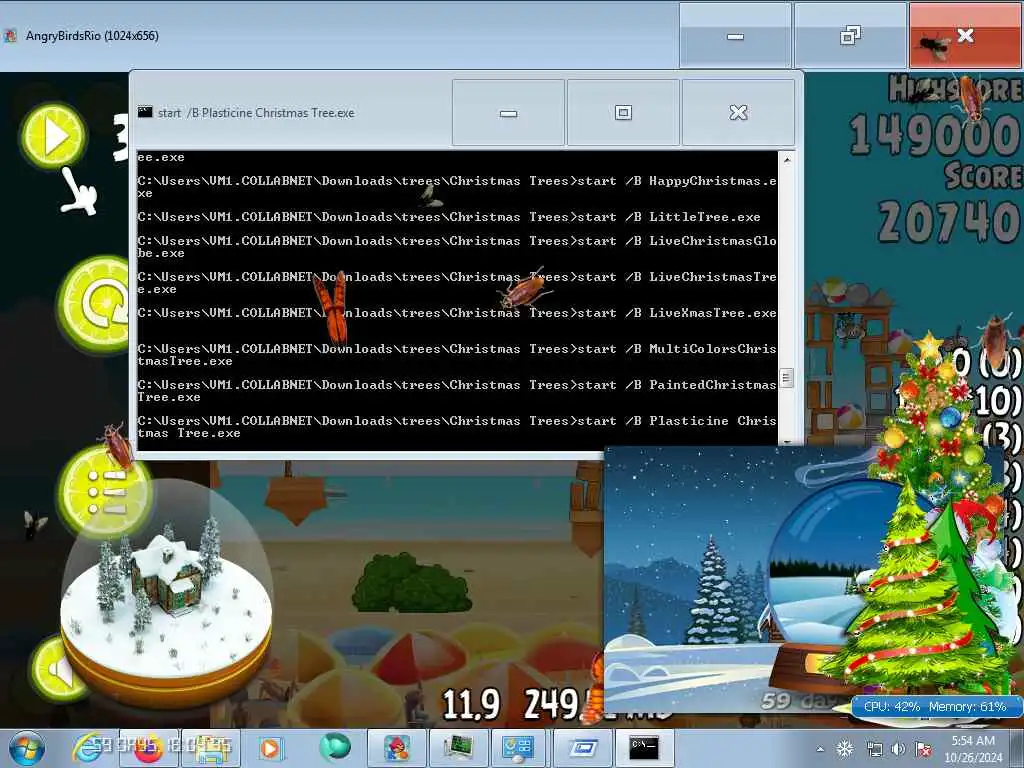Open the system monitor taskbar icon
1024x768 pixels.
458,748
